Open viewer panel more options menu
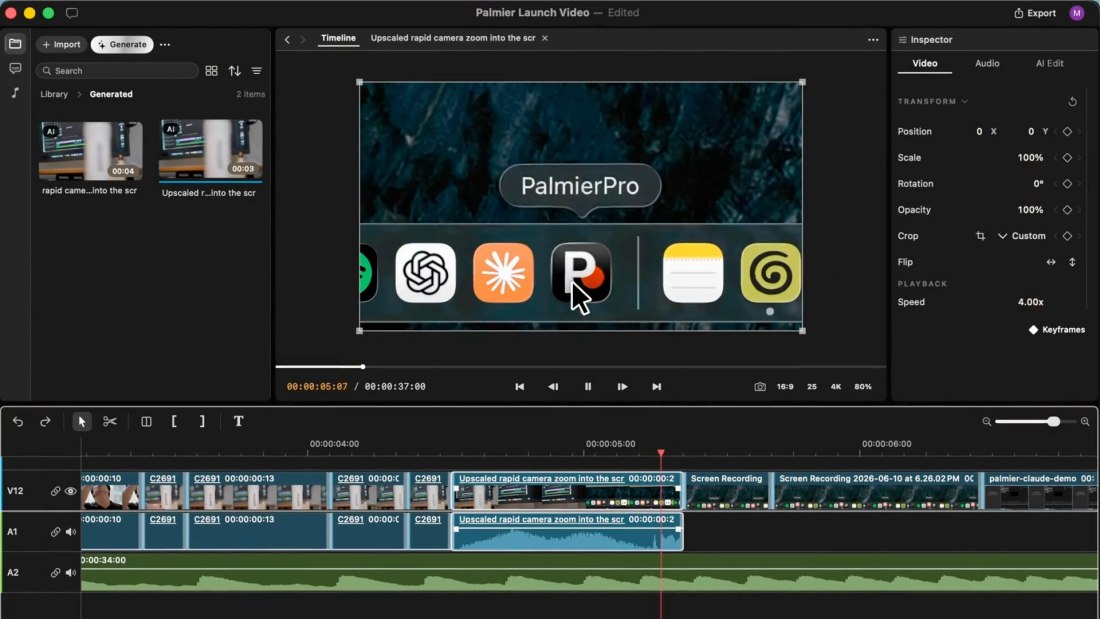Viewport: 1100px width, 619px height. tap(873, 39)
